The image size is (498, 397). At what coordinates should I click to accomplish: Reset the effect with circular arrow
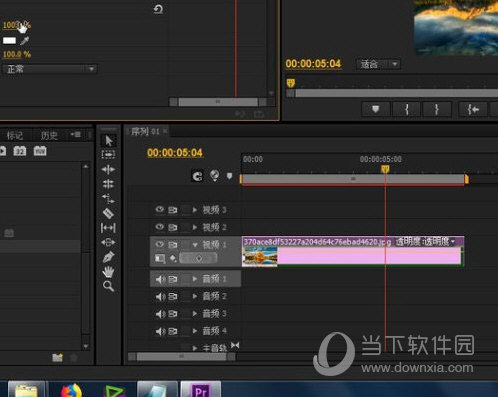click(158, 9)
